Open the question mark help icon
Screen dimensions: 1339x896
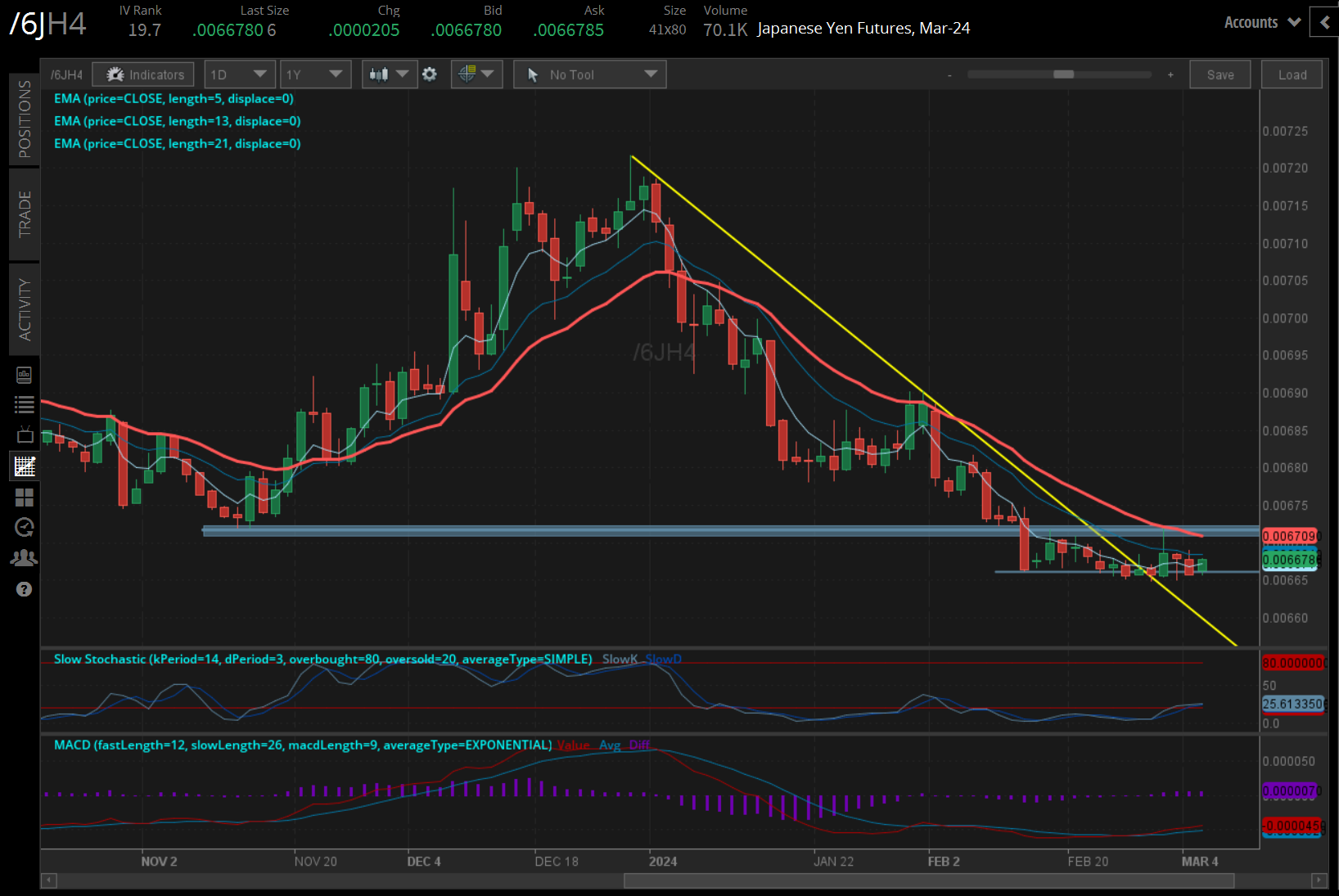pyautogui.click(x=25, y=589)
